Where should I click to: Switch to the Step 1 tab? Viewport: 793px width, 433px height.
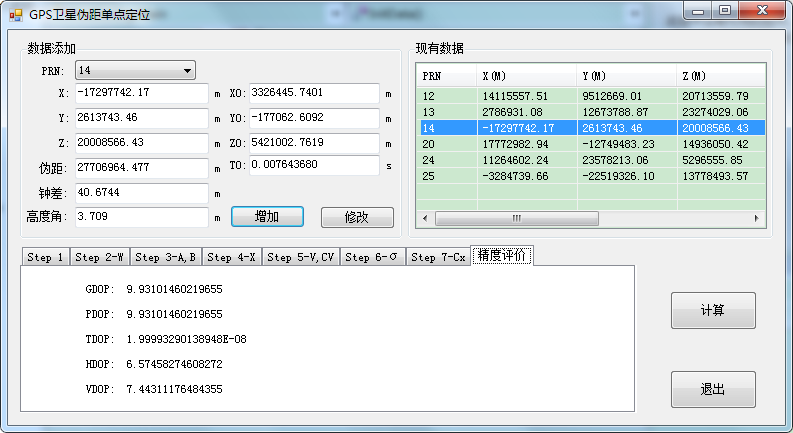click(x=46, y=257)
